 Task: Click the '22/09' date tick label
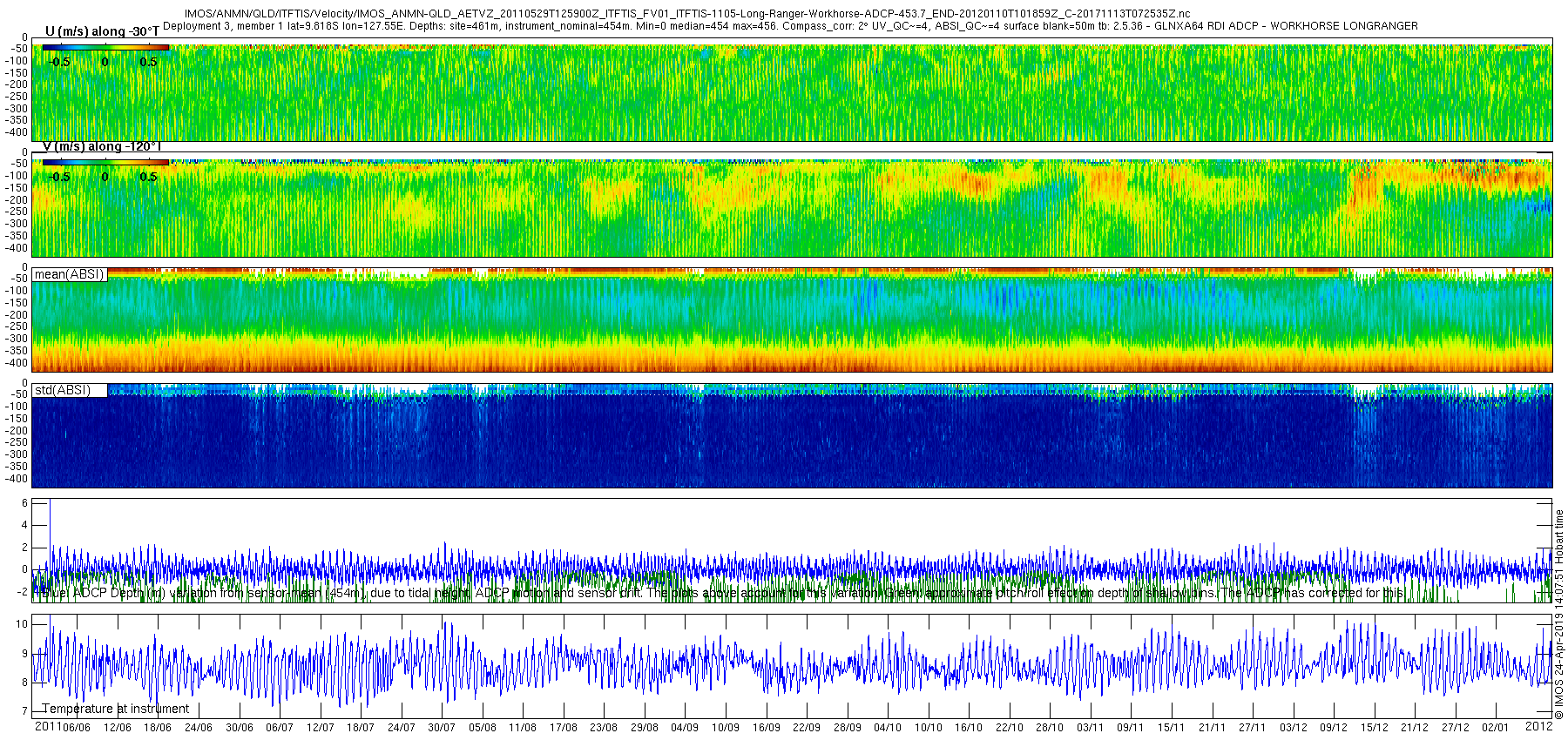(x=806, y=728)
